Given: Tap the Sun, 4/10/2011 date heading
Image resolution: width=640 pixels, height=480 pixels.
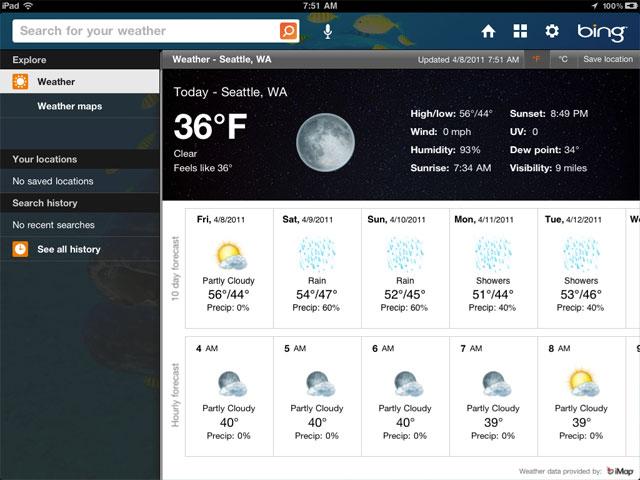Looking at the screenshot, I should (x=396, y=220).
